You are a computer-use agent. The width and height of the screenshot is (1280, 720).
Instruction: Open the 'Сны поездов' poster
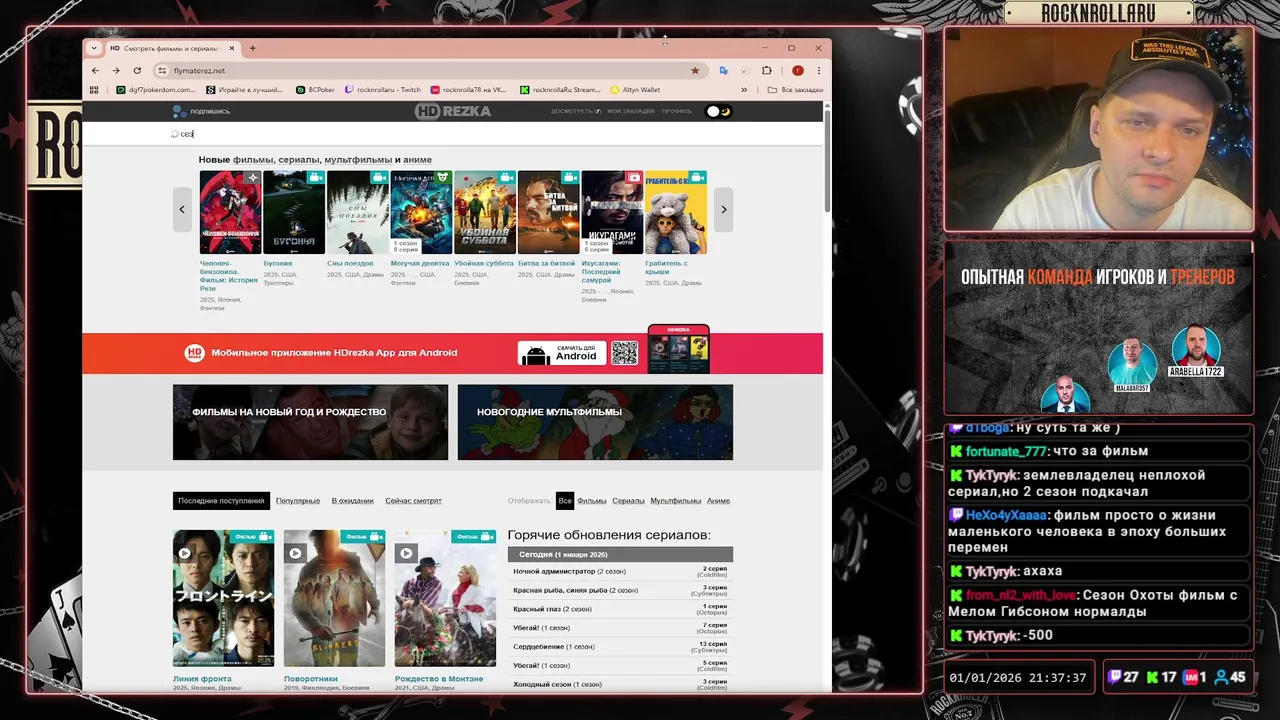[358, 212]
